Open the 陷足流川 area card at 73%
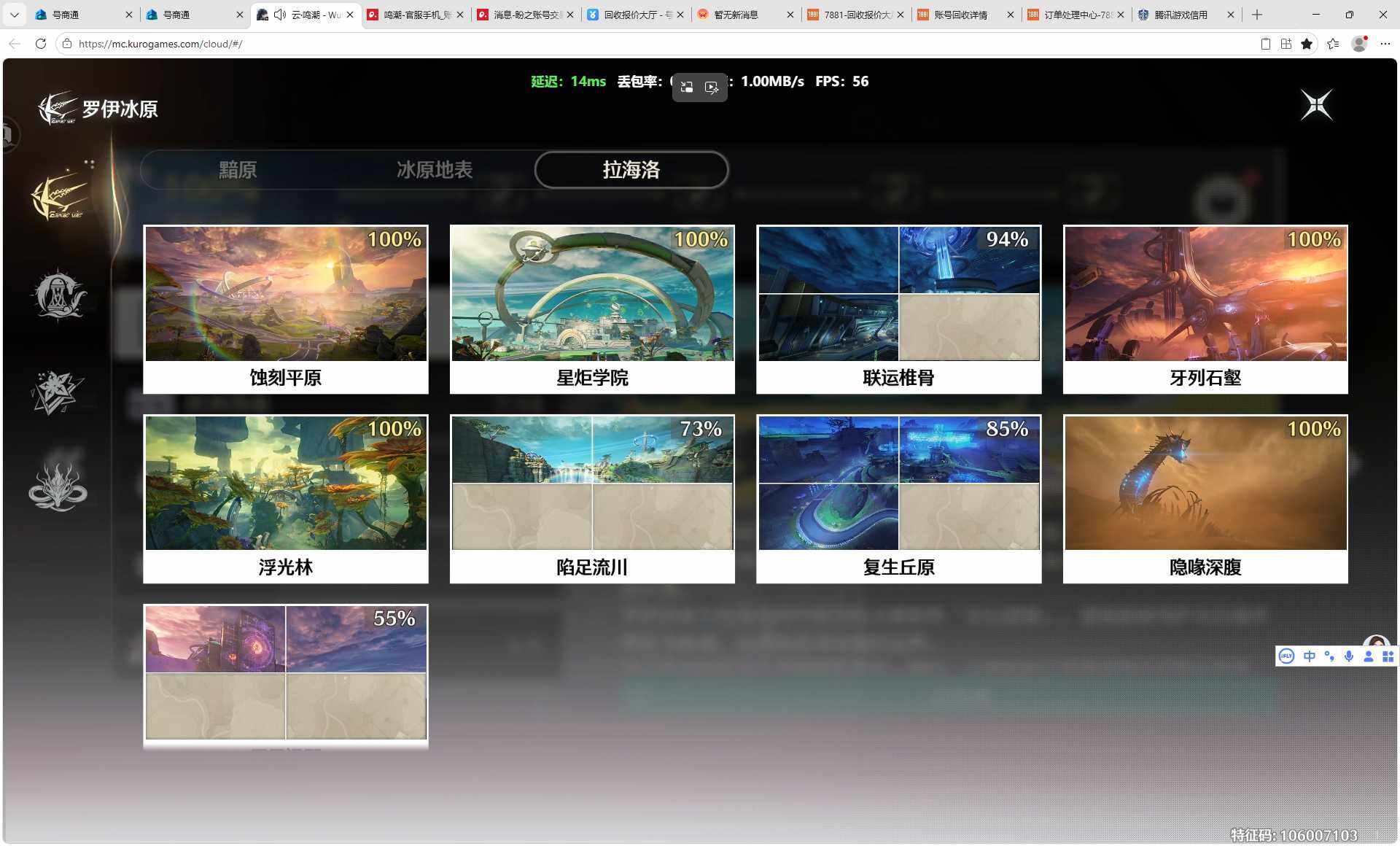The height and width of the screenshot is (846, 1400). pyautogui.click(x=592, y=499)
